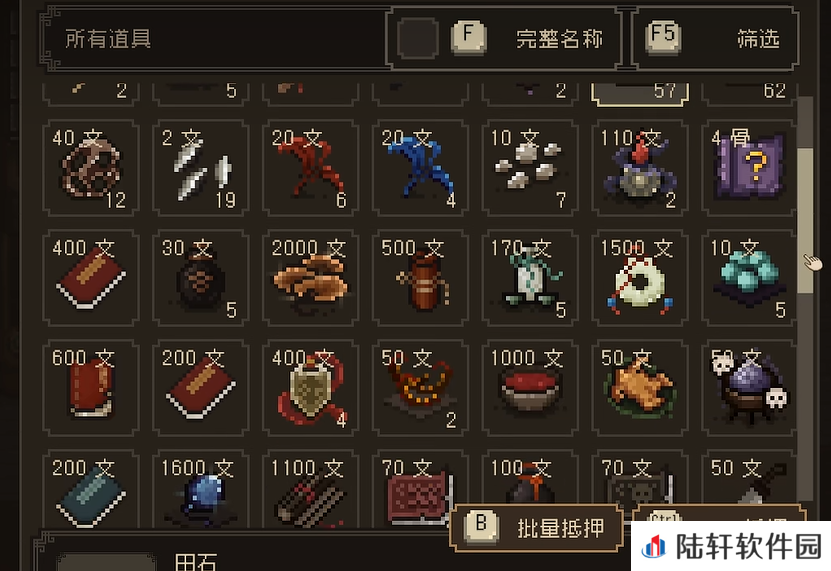Open the 筛选 filter with F5
This screenshot has height=571, width=831.
click(x=715, y=38)
